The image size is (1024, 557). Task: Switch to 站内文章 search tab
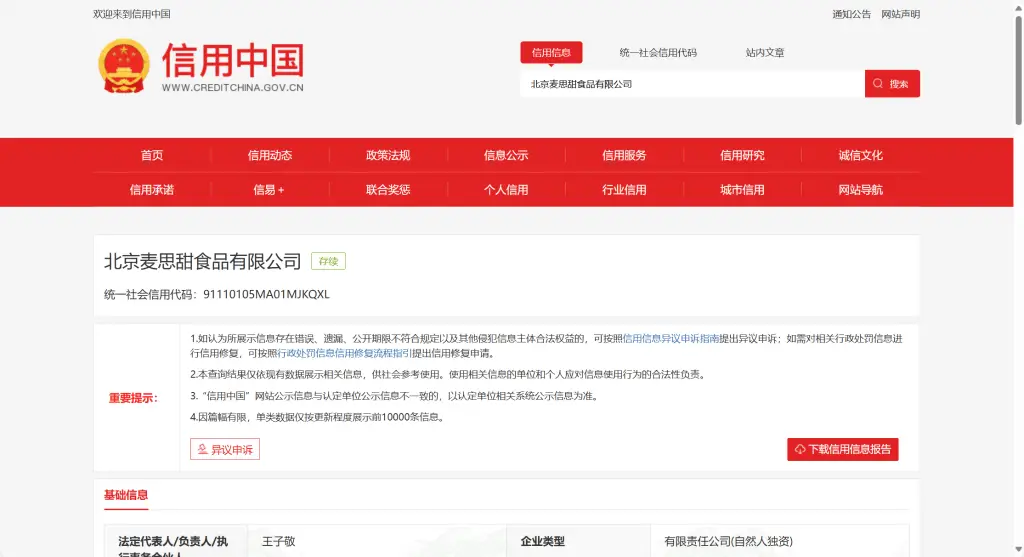pyautogui.click(x=765, y=53)
